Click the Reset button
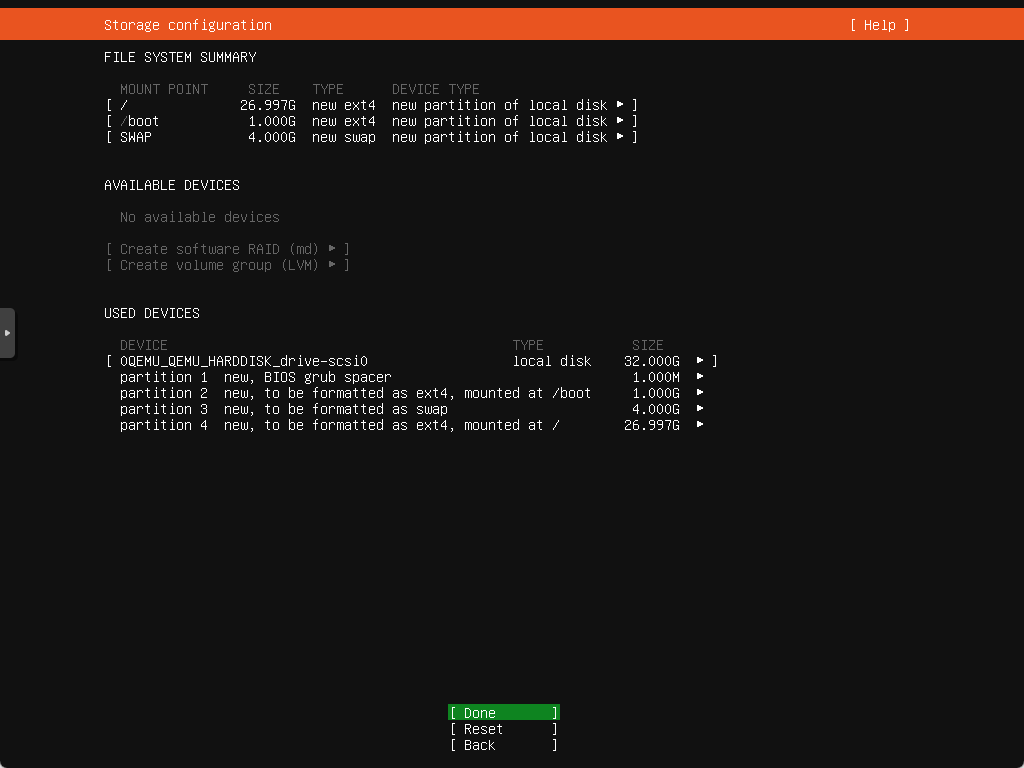1024x768 pixels. (x=503, y=729)
